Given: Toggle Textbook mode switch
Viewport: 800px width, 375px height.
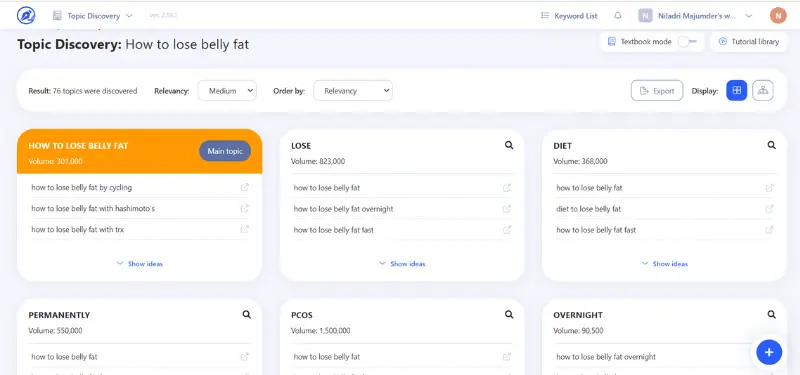Looking at the screenshot, I should 687,42.
